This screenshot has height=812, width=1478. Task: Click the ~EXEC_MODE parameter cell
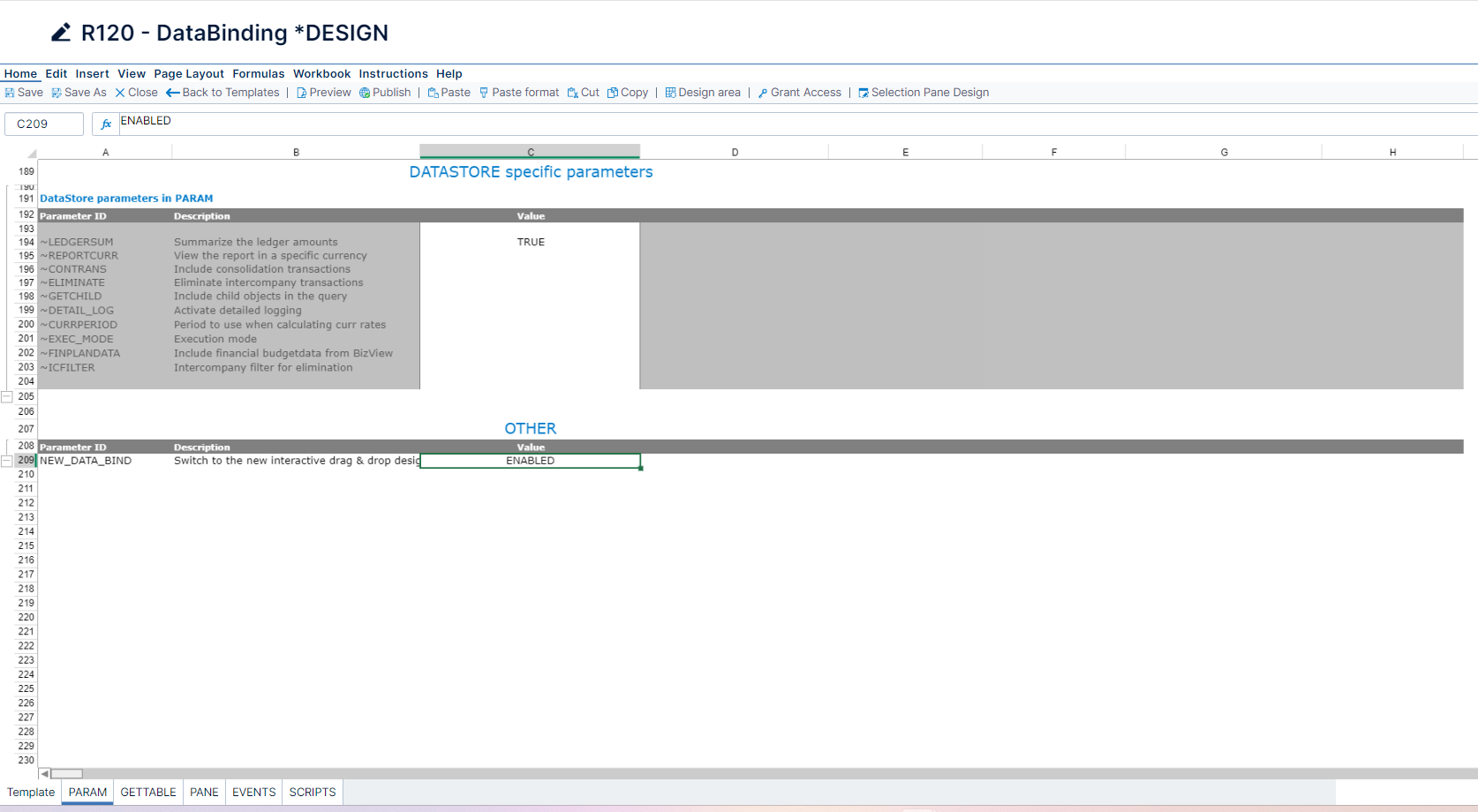pos(105,339)
